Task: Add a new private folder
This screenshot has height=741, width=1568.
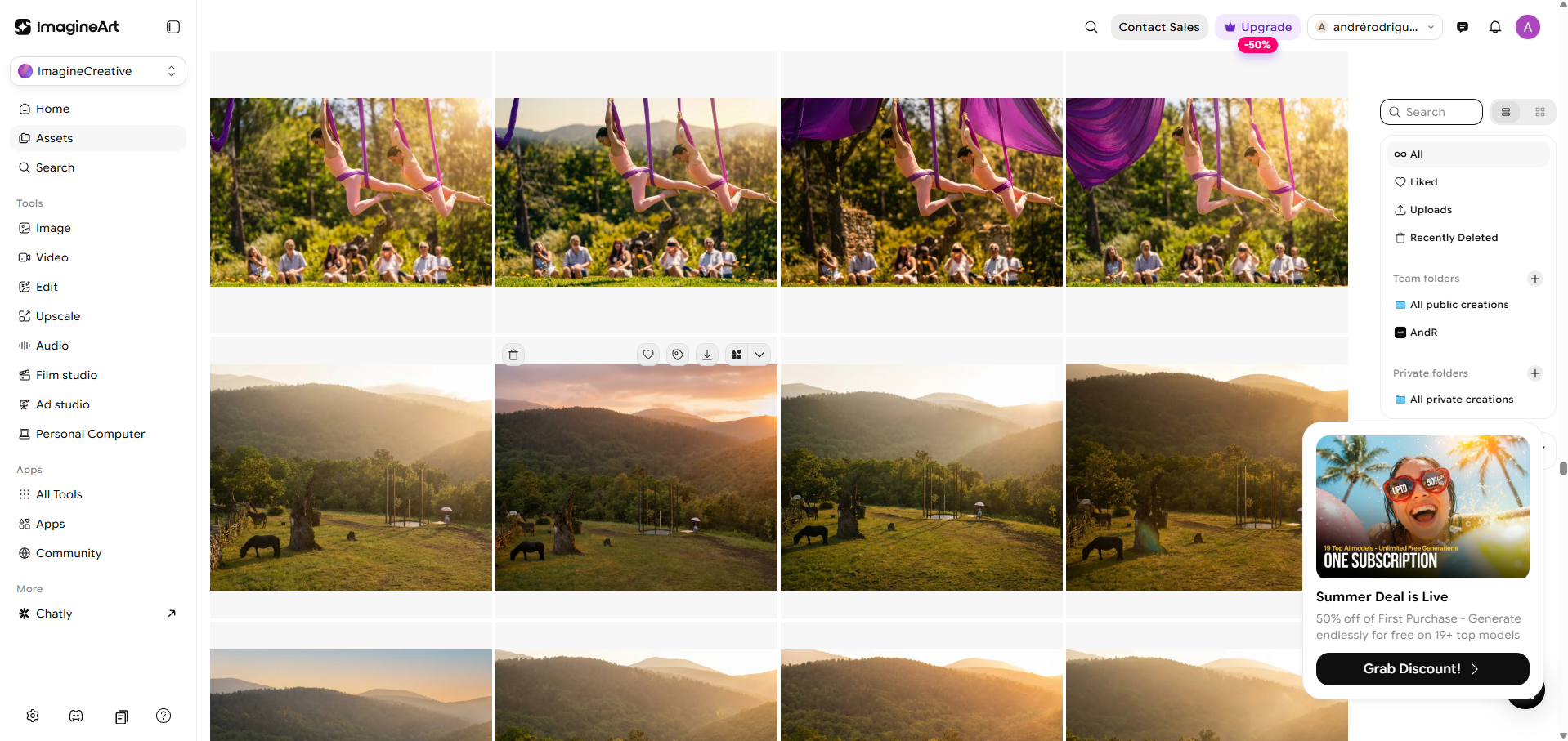Action: 1535,373
